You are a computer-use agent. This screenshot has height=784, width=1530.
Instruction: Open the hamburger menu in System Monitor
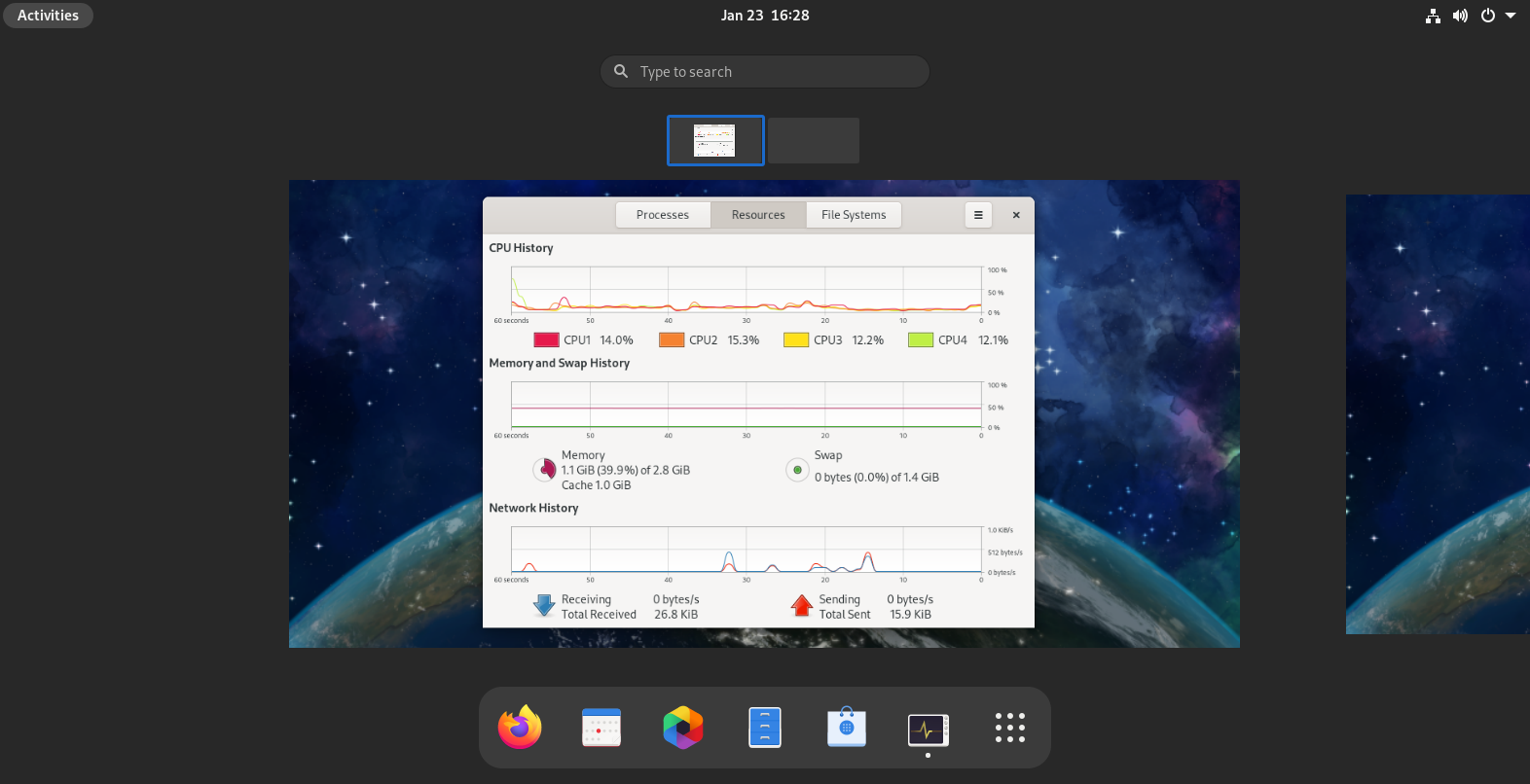coord(978,215)
